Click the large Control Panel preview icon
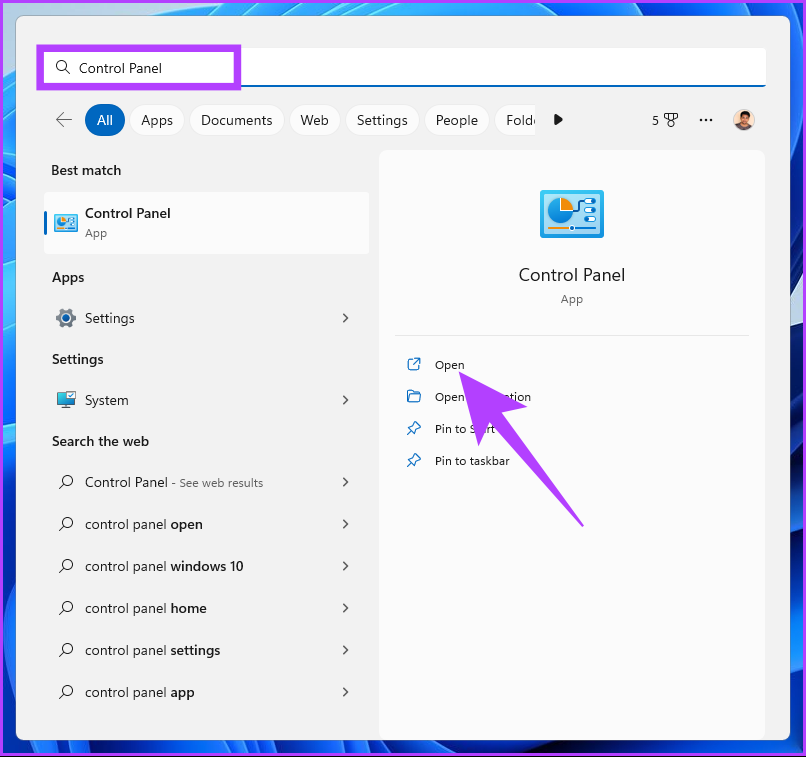This screenshot has height=757, width=806. point(572,214)
